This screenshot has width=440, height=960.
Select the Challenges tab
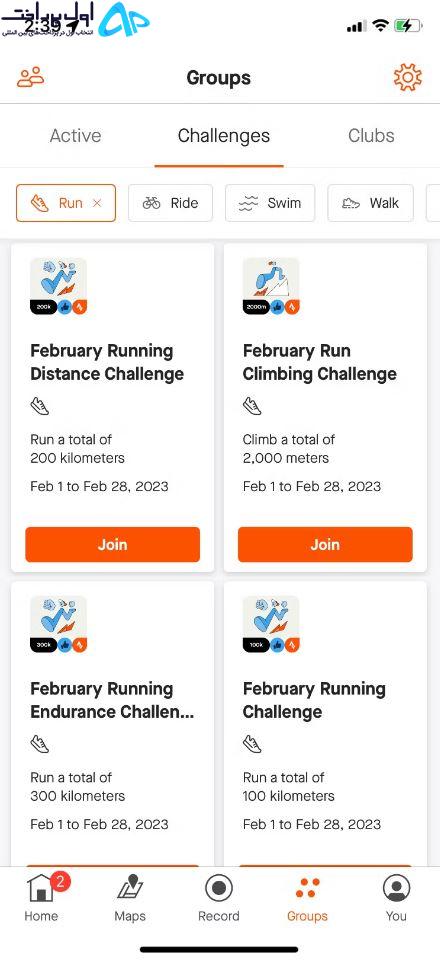pos(223,136)
